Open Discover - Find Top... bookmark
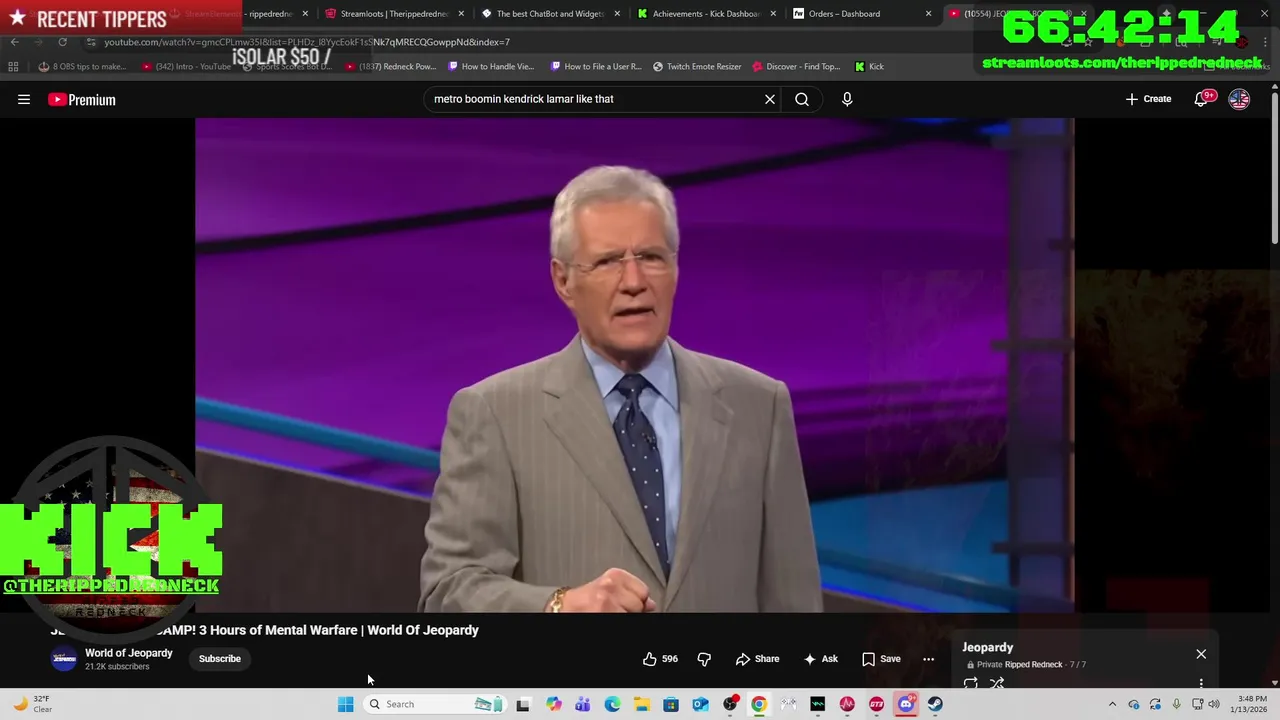The height and width of the screenshot is (720, 1280). point(796,67)
